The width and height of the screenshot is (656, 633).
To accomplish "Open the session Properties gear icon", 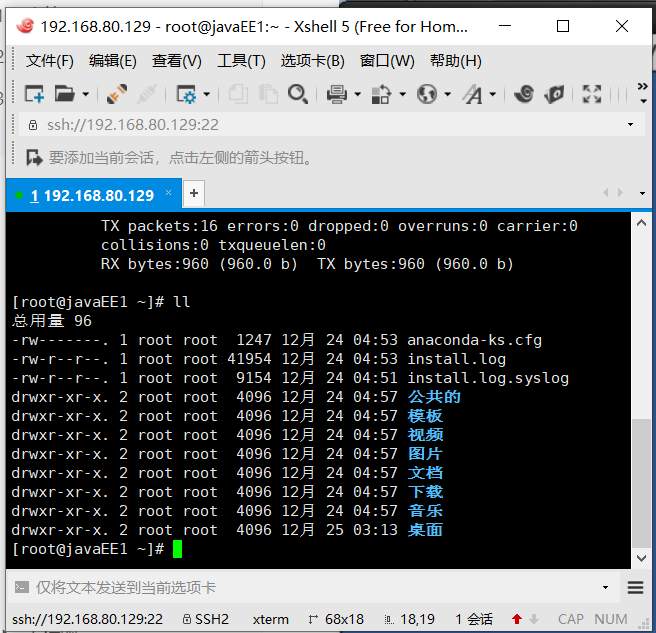I will click(x=186, y=94).
